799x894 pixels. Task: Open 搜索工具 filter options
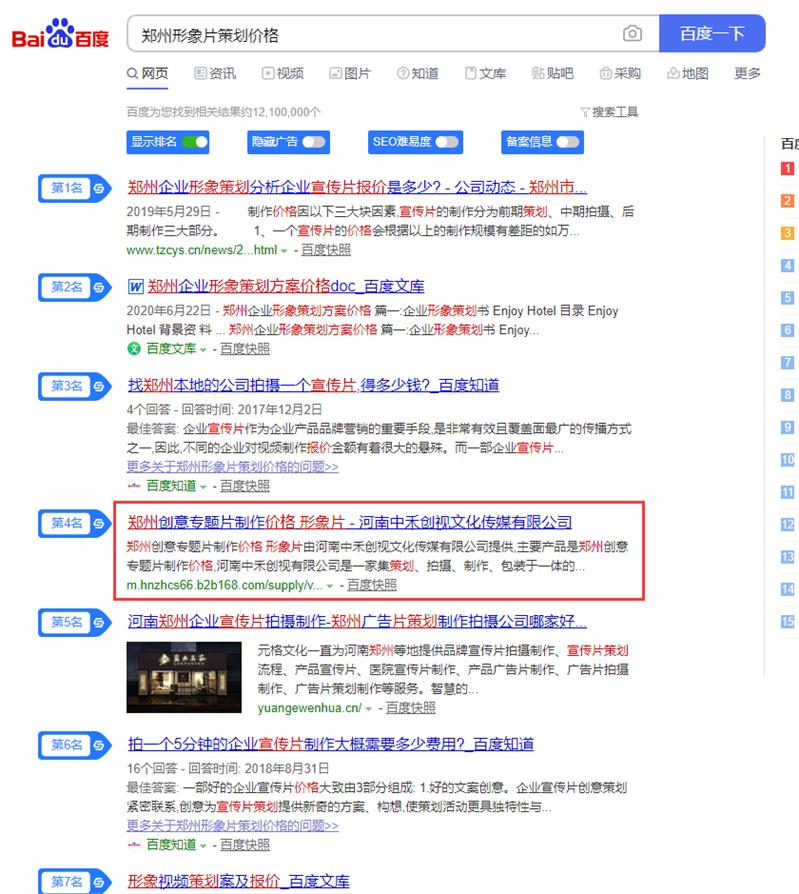click(609, 112)
